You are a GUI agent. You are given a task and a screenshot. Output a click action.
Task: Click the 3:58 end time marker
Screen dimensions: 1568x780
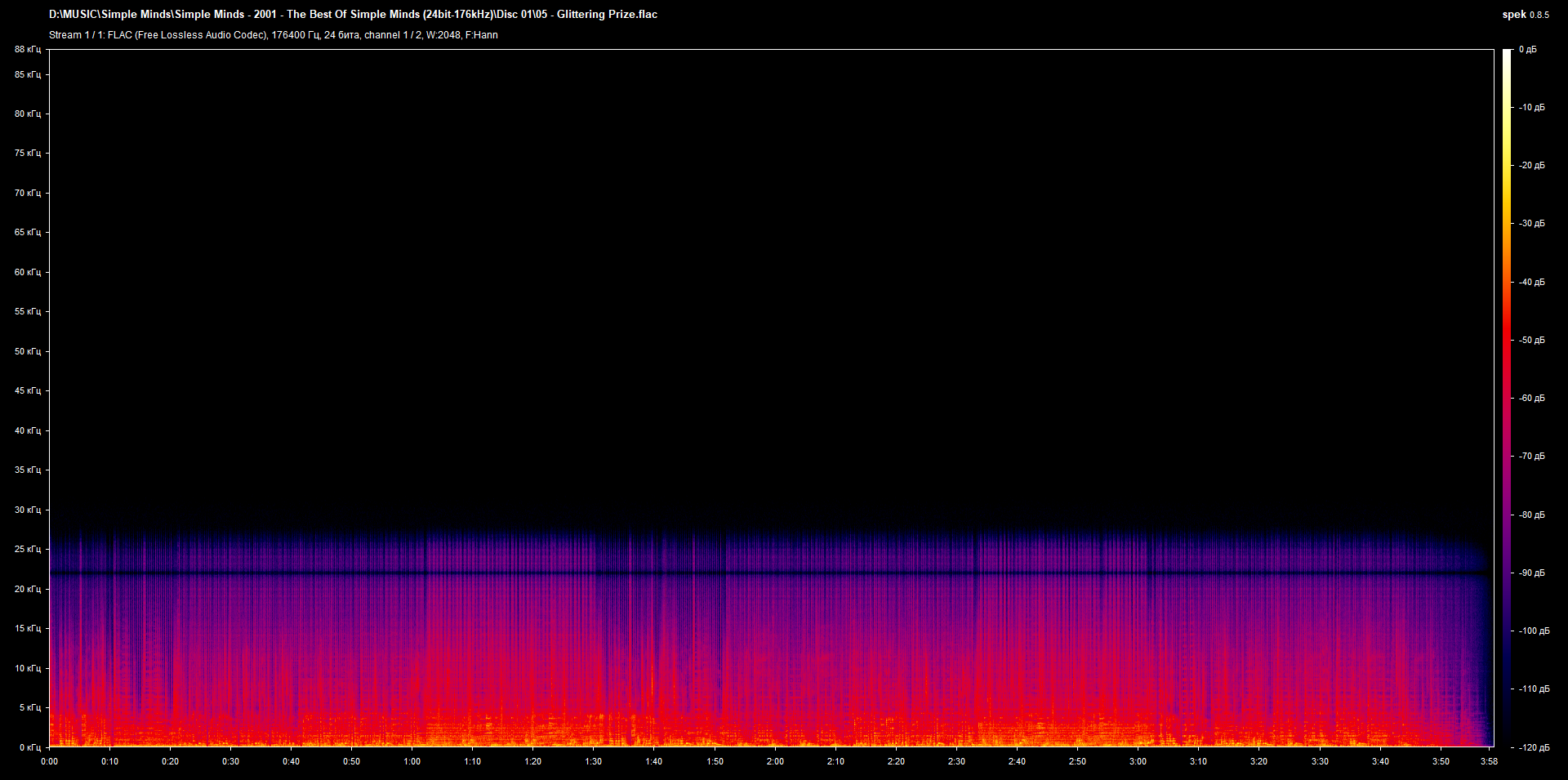tap(1488, 761)
